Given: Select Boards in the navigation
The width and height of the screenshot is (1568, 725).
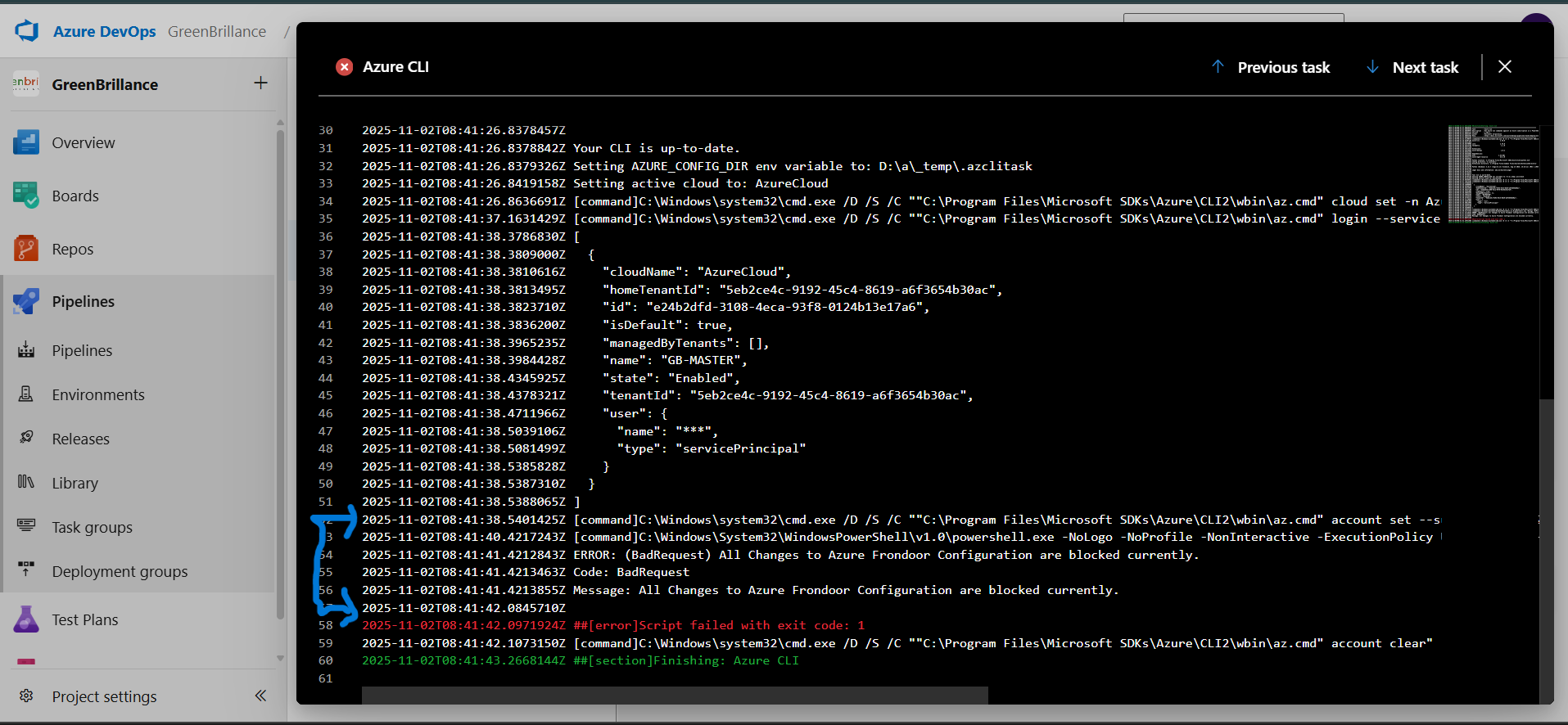Looking at the screenshot, I should [75, 196].
